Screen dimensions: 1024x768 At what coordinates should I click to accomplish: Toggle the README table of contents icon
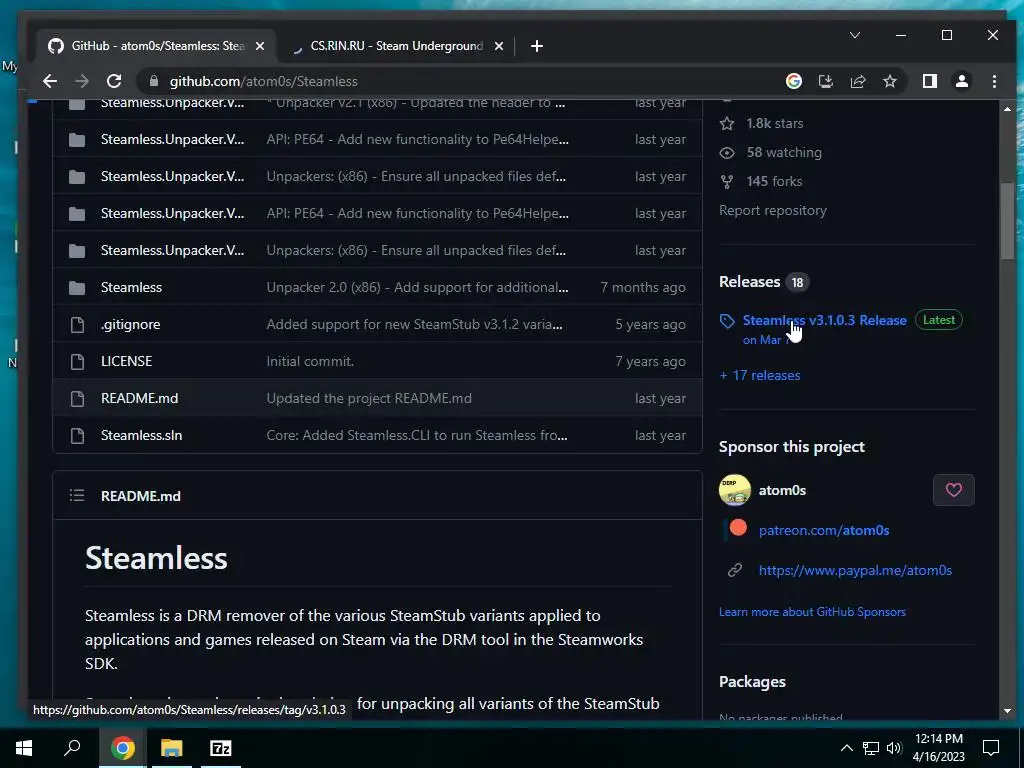click(x=77, y=496)
